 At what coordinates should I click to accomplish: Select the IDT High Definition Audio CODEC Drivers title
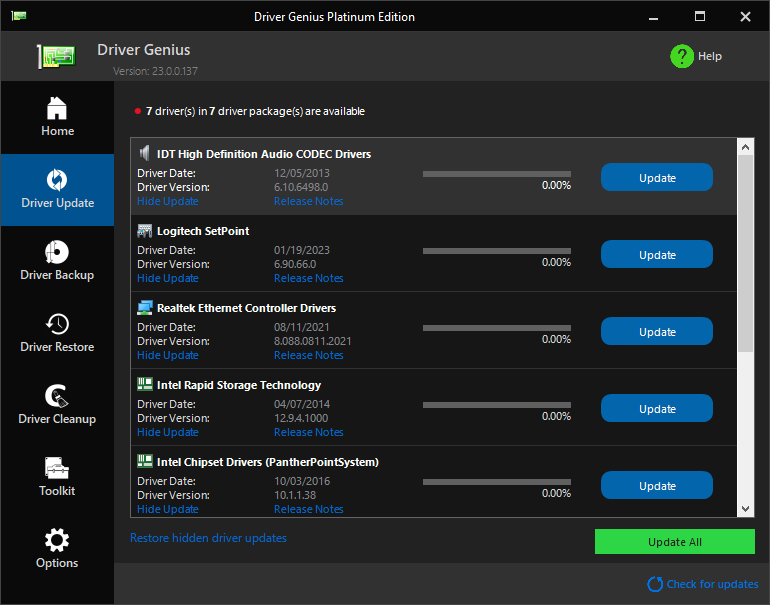[264, 154]
